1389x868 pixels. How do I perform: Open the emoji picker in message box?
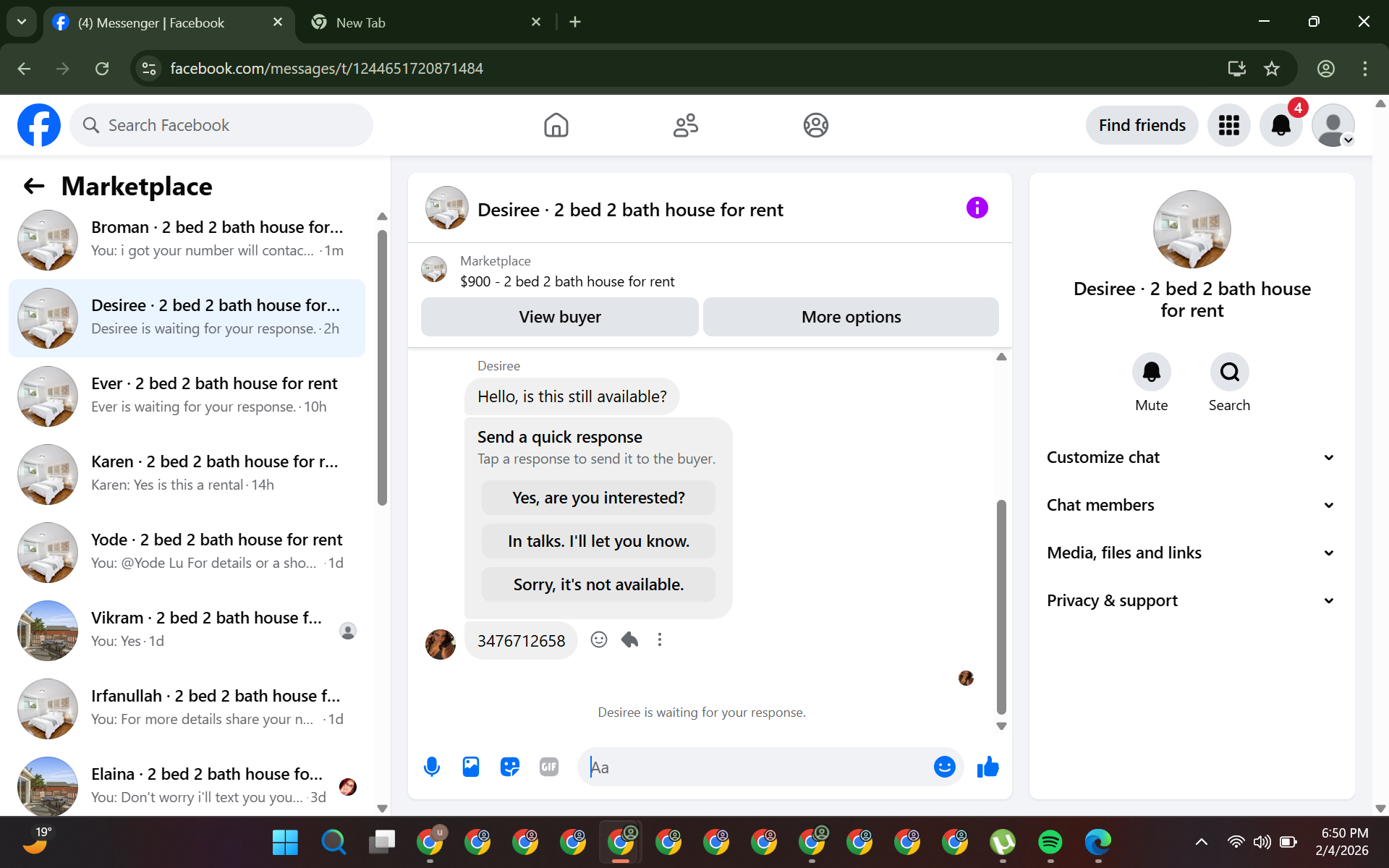(944, 767)
